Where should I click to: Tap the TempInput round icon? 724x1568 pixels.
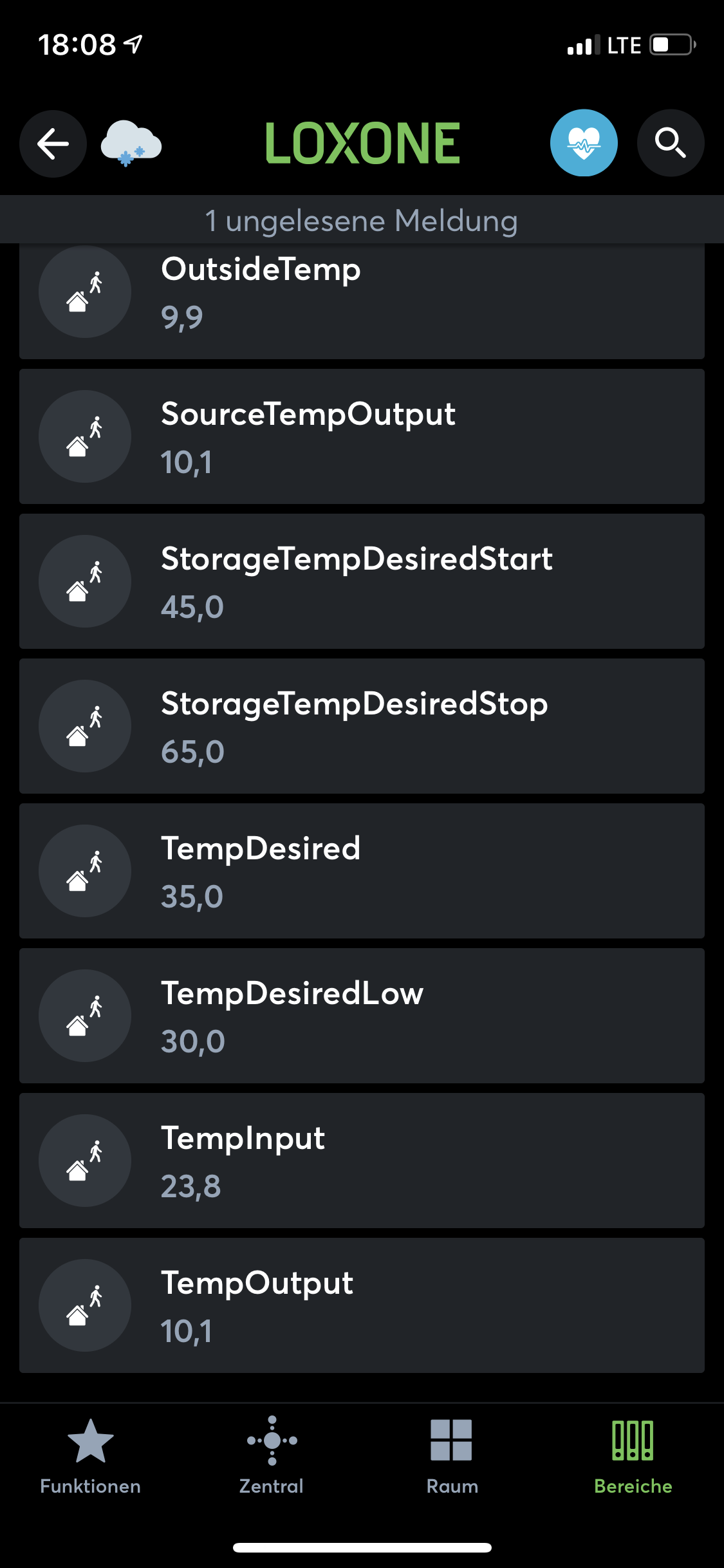click(85, 1161)
